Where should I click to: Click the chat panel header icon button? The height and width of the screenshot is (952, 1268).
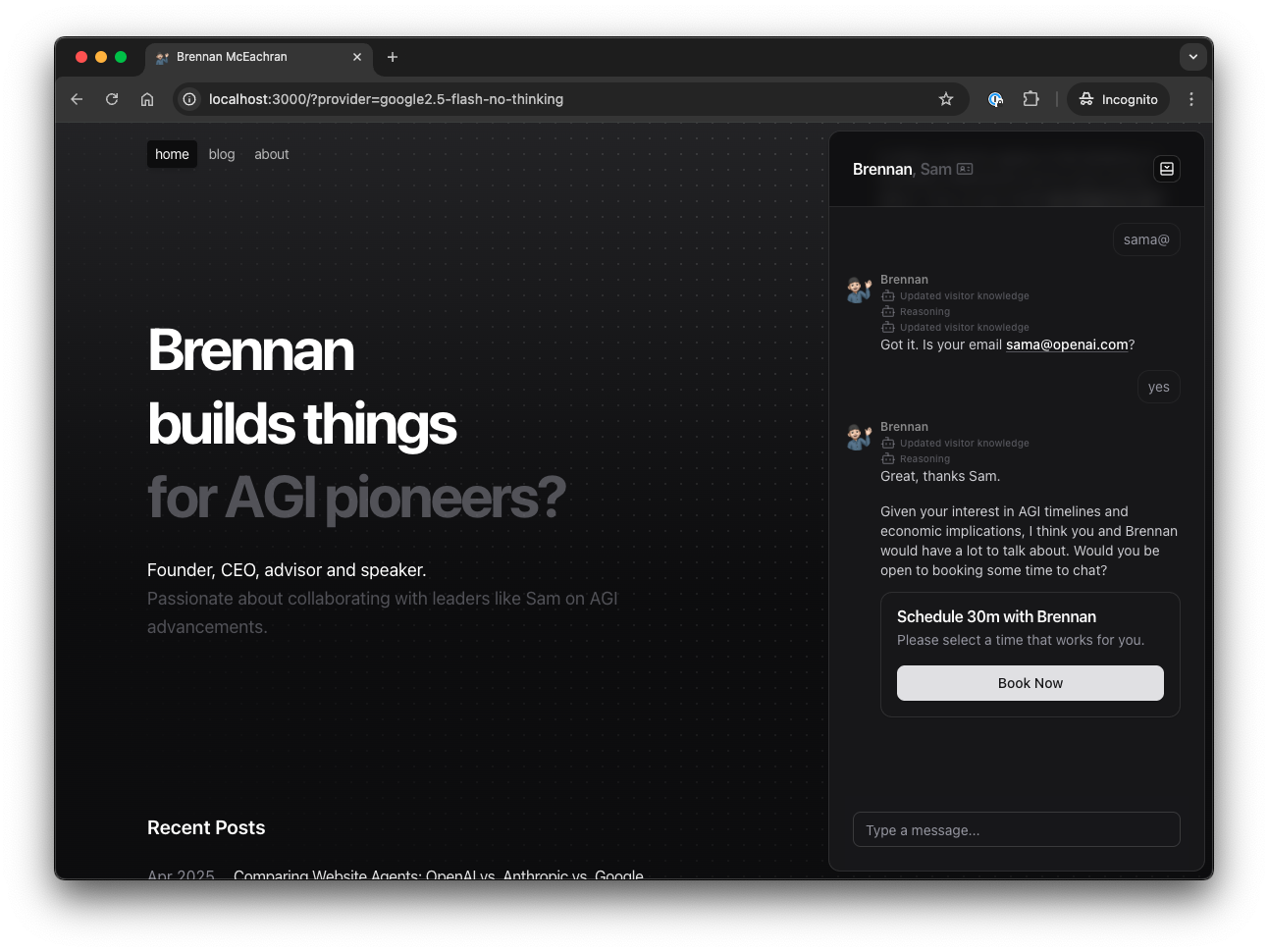tap(1166, 169)
